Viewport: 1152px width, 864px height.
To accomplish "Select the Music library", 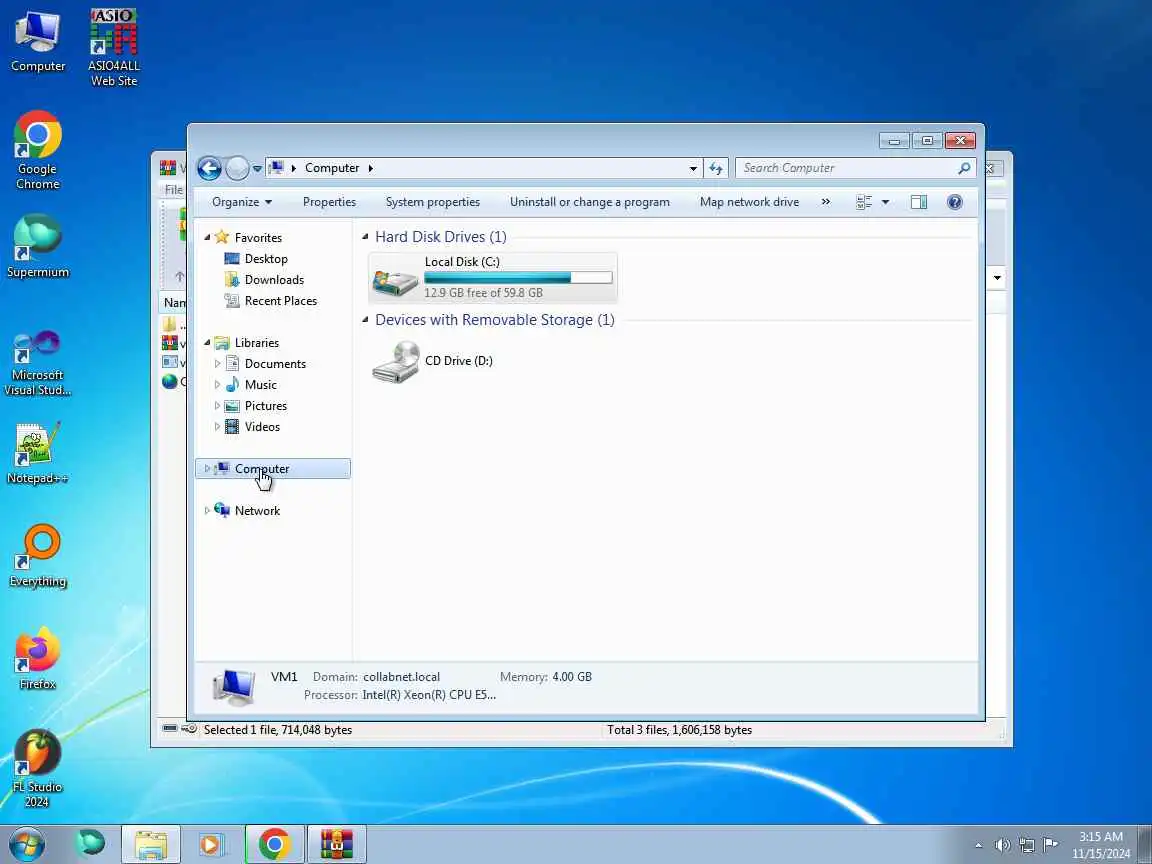I will coord(260,385).
